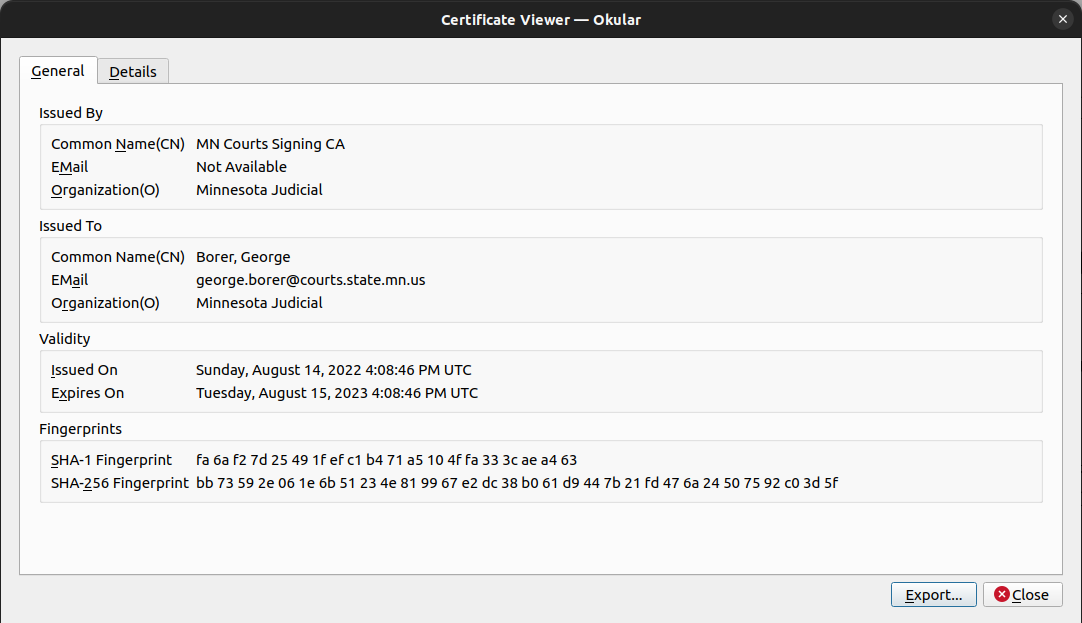Image resolution: width=1082 pixels, height=623 pixels.
Task: Click the red X icon on the Close button
Action: click(1002, 594)
